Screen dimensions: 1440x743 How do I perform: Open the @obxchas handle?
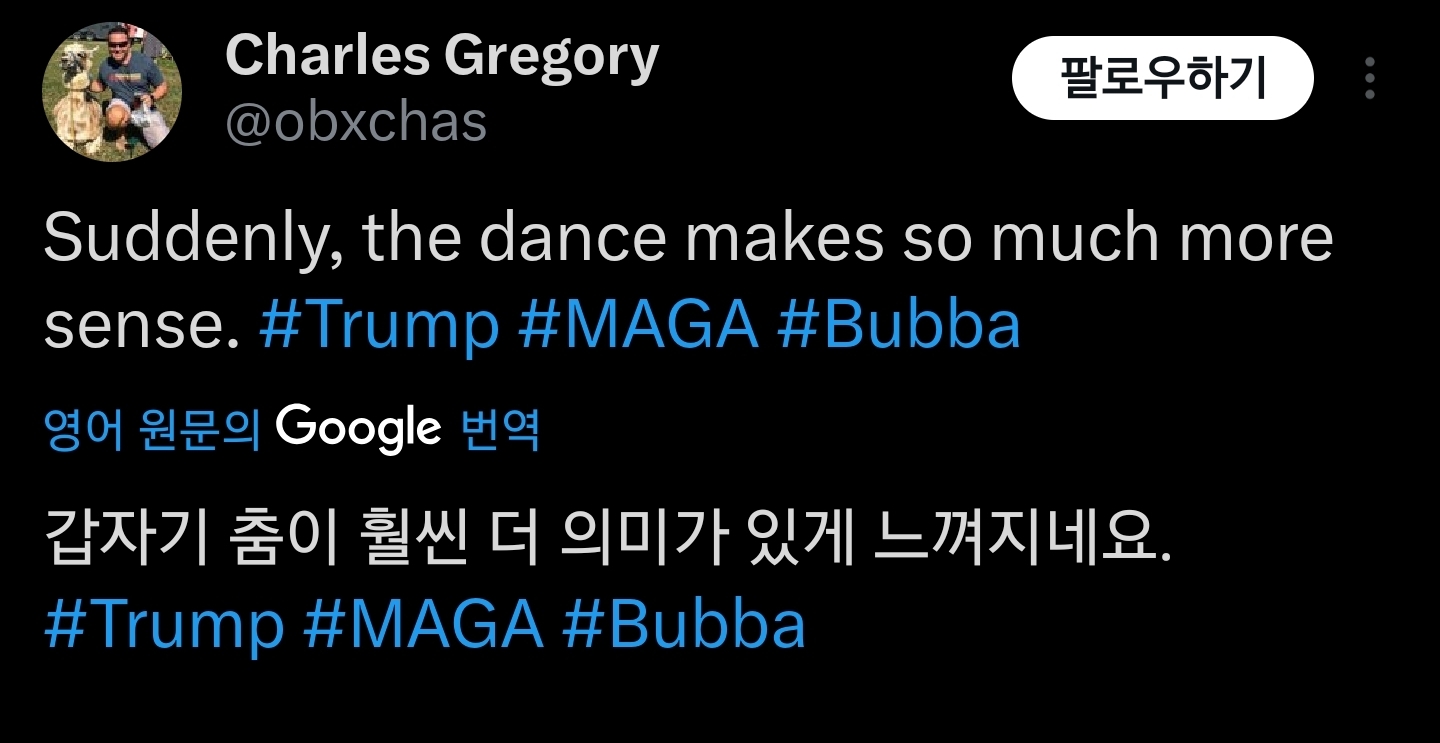click(x=356, y=122)
